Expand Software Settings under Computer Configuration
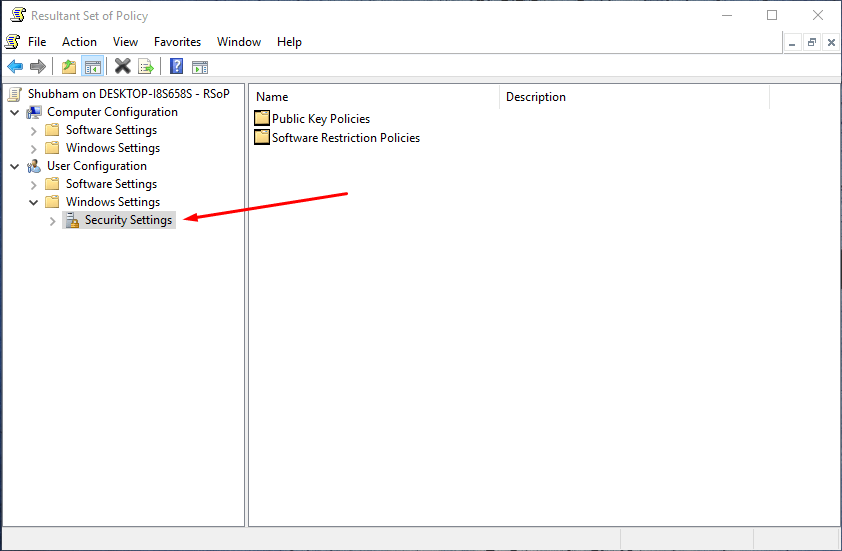 34,130
